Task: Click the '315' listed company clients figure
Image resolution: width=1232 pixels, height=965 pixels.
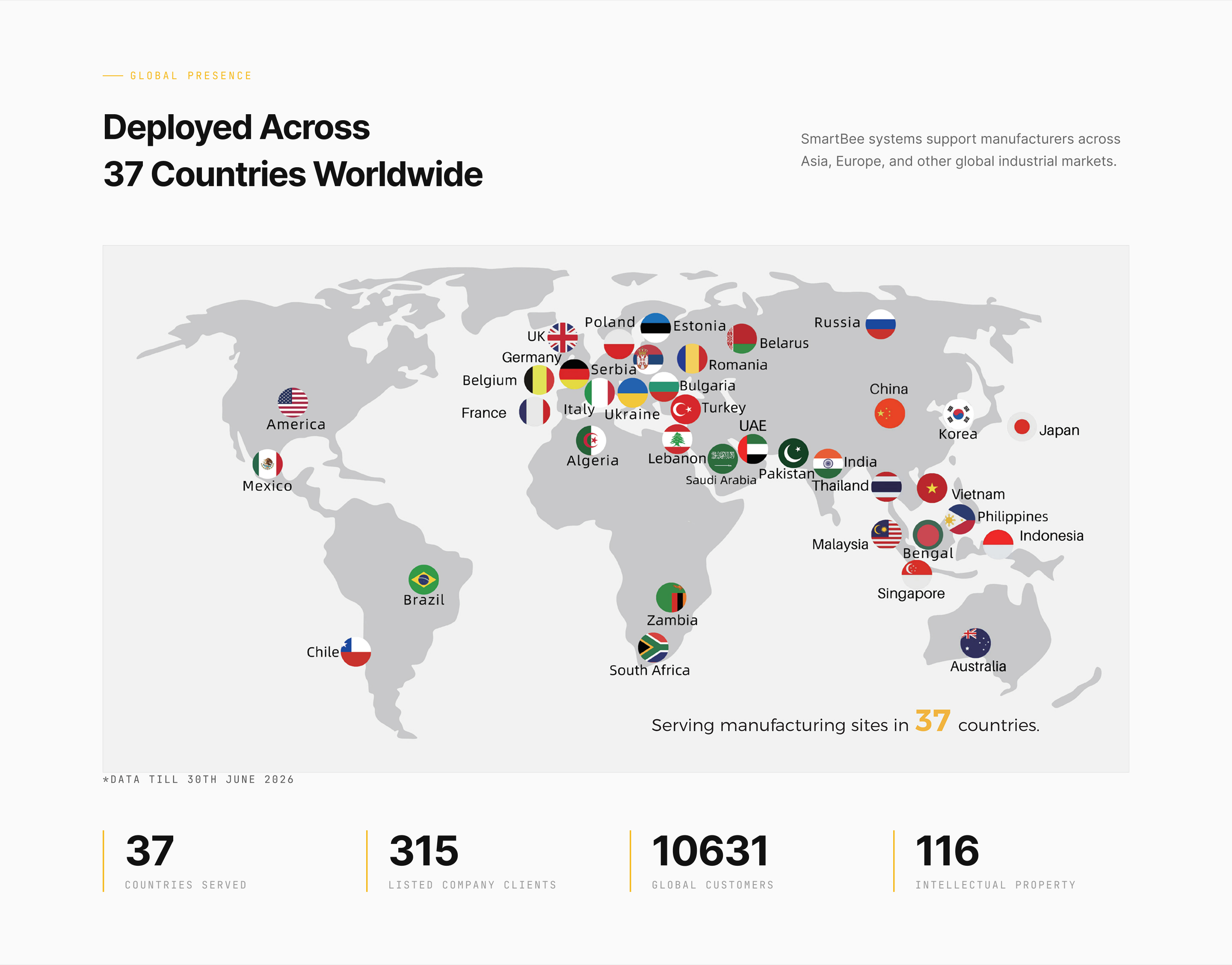Action: tap(423, 850)
